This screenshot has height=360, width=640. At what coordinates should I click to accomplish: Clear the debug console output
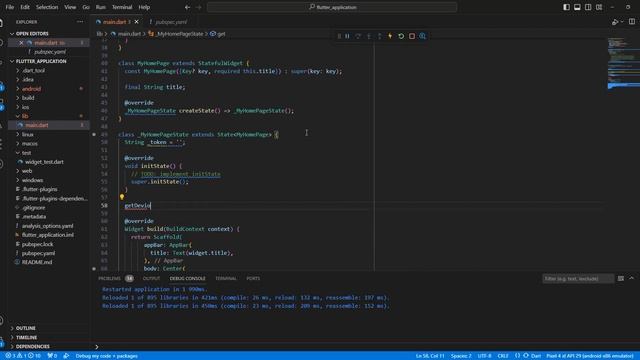point(621,278)
